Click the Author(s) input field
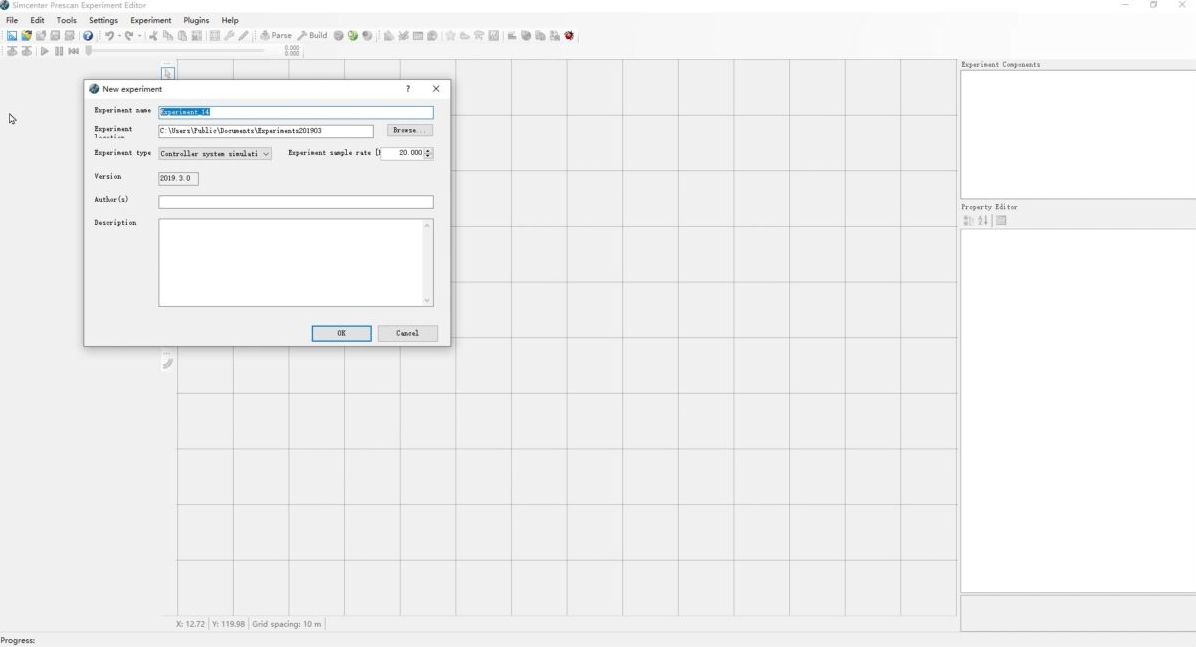1196x647 pixels. pyautogui.click(x=295, y=202)
